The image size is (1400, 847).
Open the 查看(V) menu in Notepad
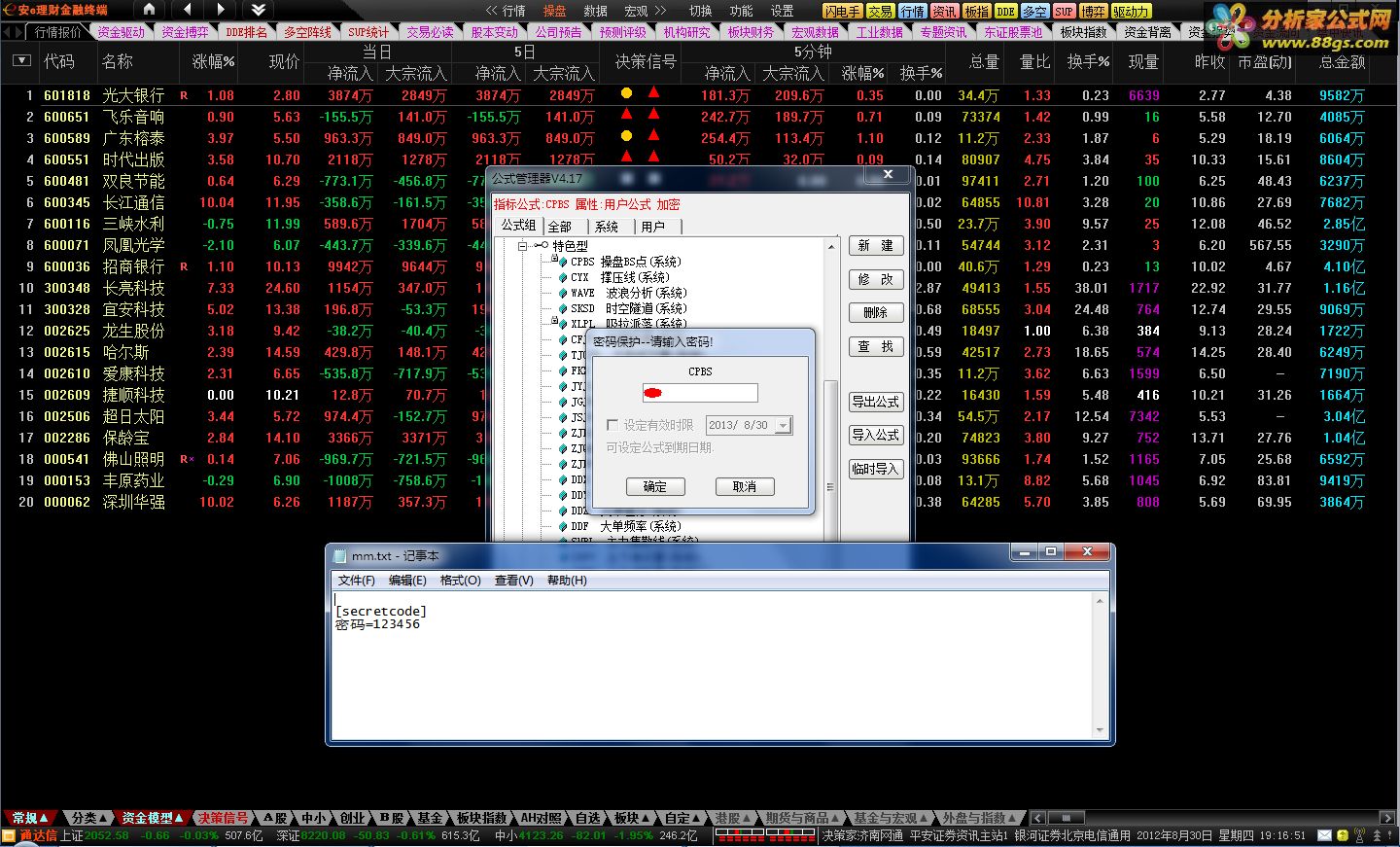514,581
